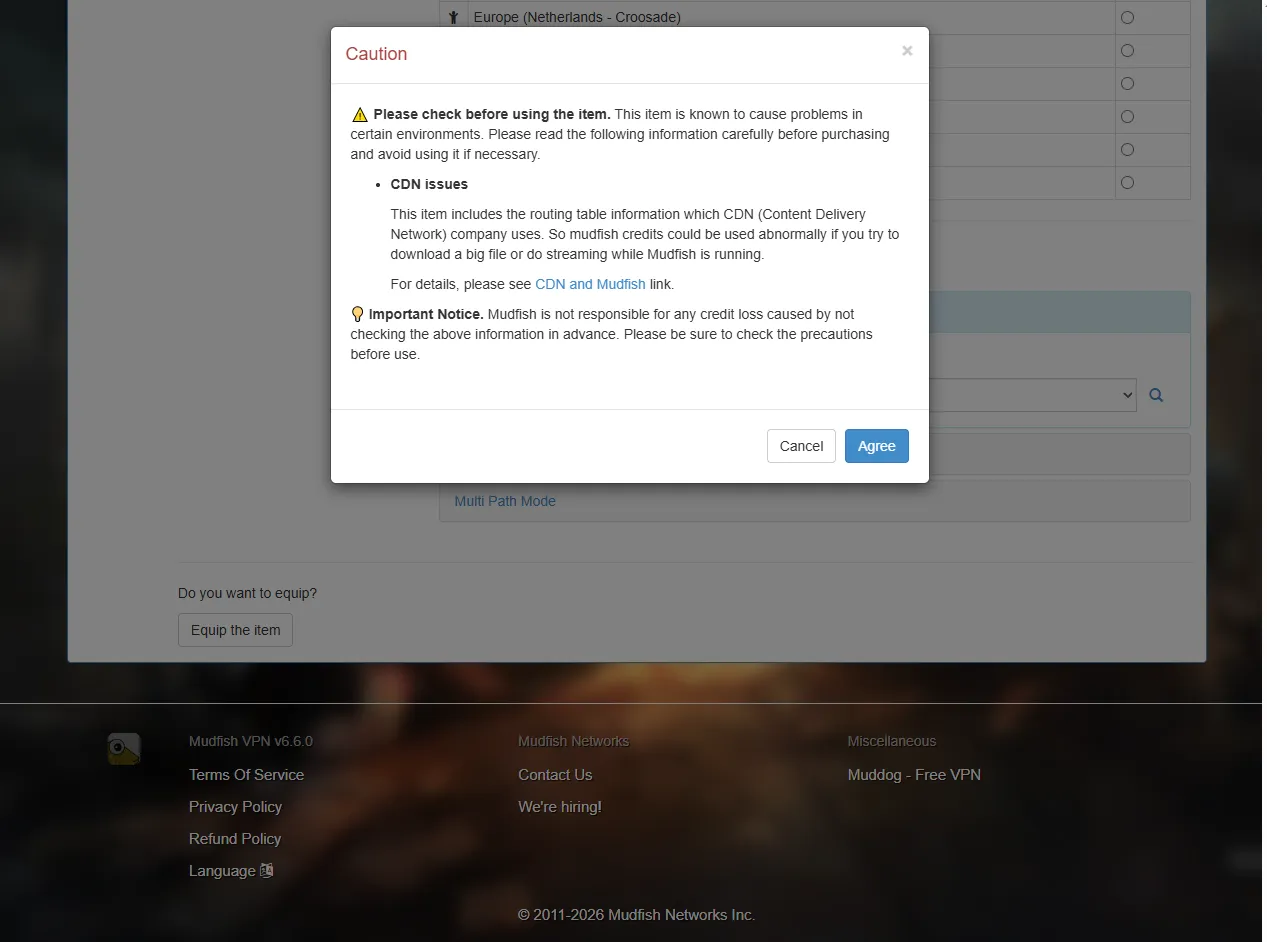1267x942 pixels.
Task: Click the Cancel button
Action: click(801, 446)
